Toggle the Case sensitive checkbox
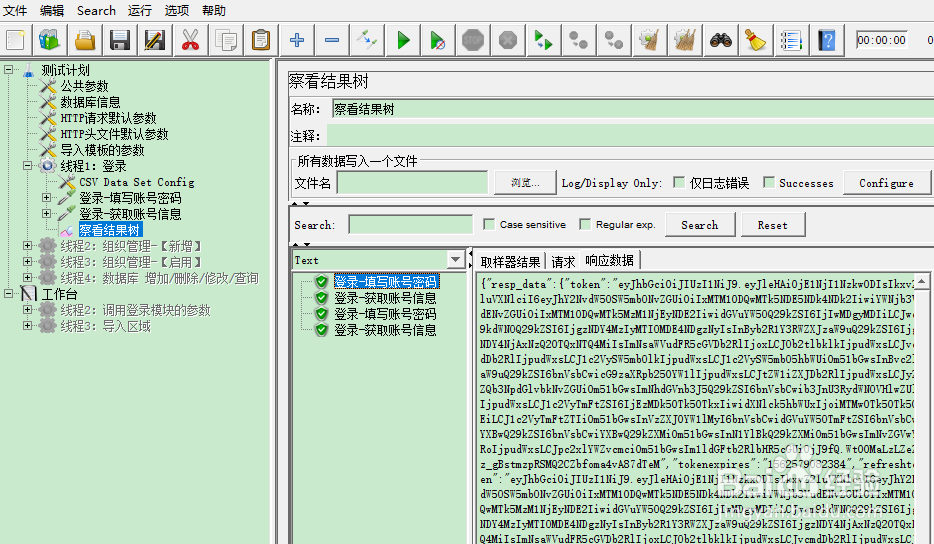The height and width of the screenshot is (544, 934). 489,224
